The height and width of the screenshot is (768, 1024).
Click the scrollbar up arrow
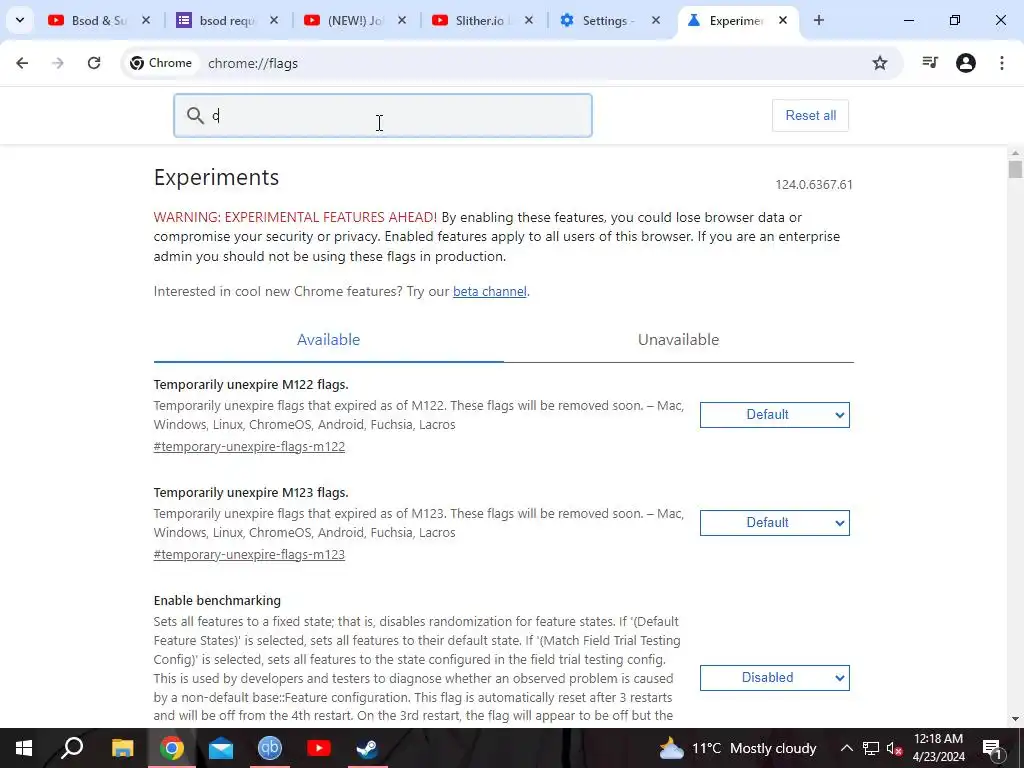1015,153
